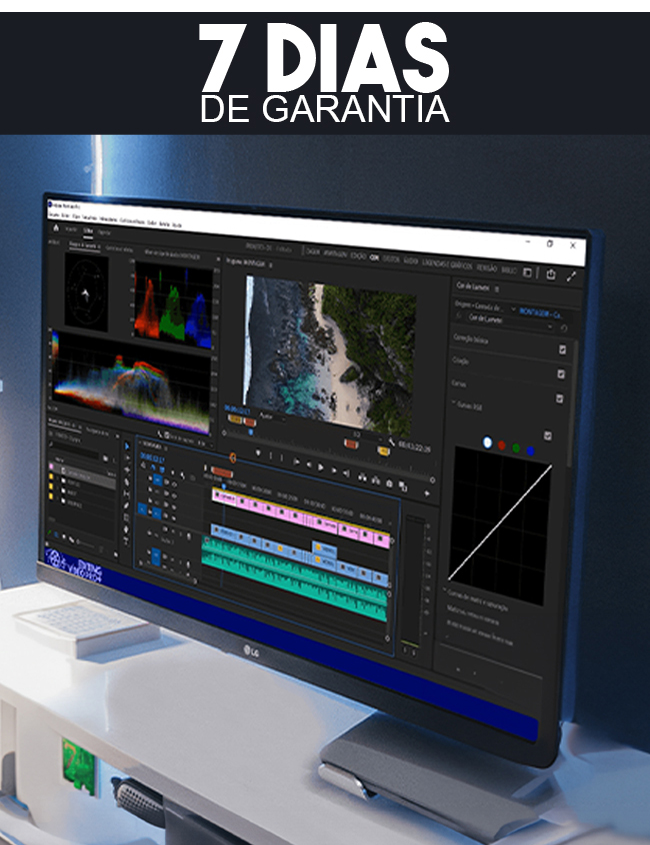650x845 pixels.
Task: Select the green curve channel circle
Action: tap(516, 448)
